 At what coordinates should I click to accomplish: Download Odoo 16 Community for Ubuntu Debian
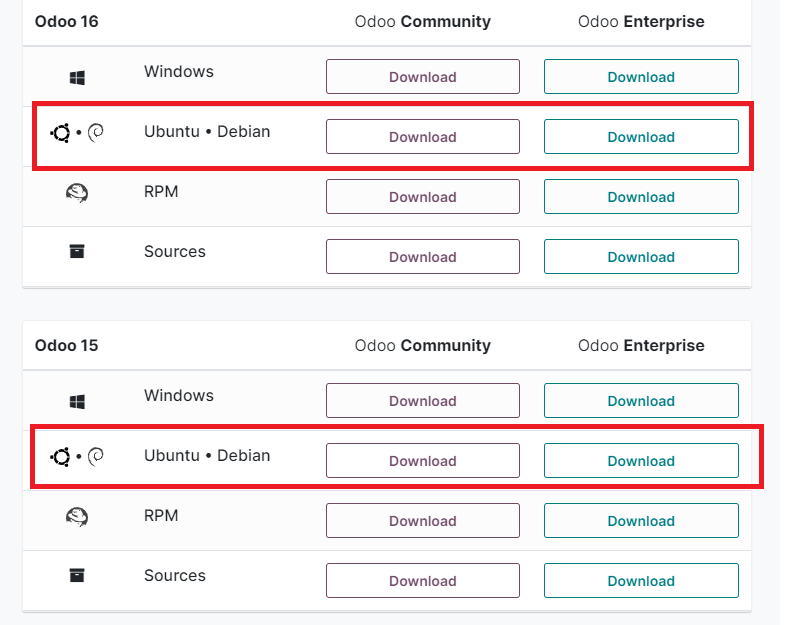[422, 137]
